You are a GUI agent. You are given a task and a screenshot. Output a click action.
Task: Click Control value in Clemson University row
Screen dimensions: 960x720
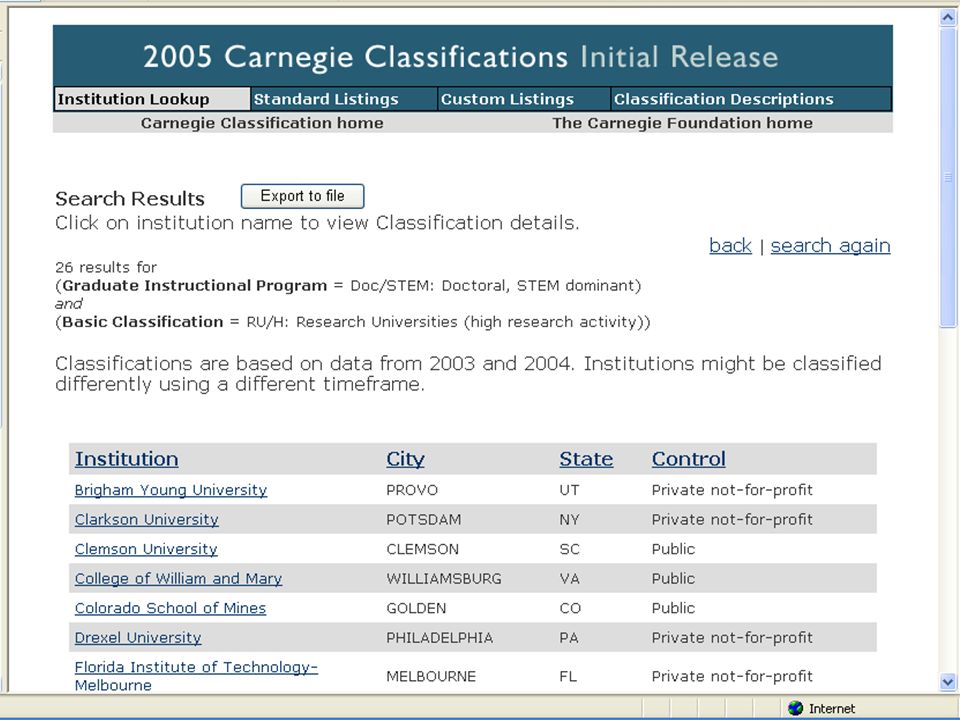(673, 549)
